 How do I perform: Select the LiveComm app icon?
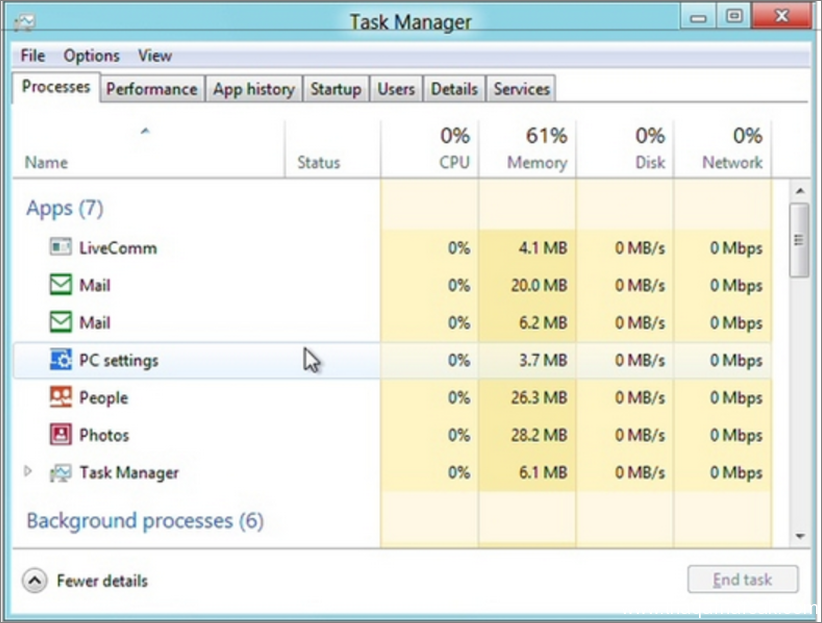pos(60,247)
